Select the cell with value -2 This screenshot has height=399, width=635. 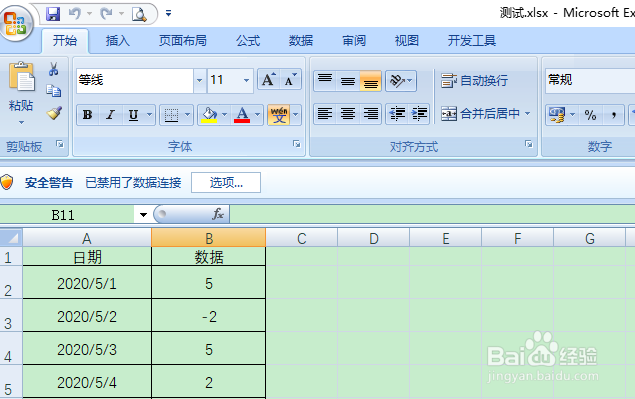tap(209, 316)
